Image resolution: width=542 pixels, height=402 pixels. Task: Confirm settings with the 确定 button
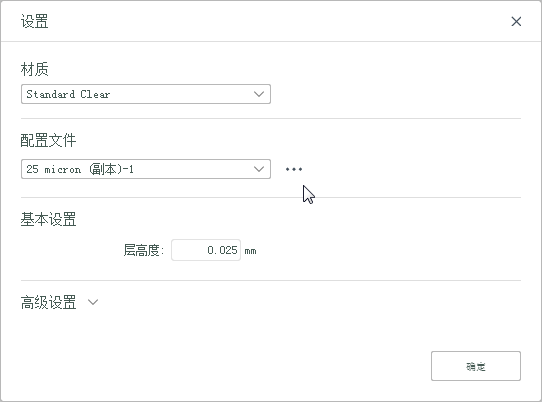point(476,366)
